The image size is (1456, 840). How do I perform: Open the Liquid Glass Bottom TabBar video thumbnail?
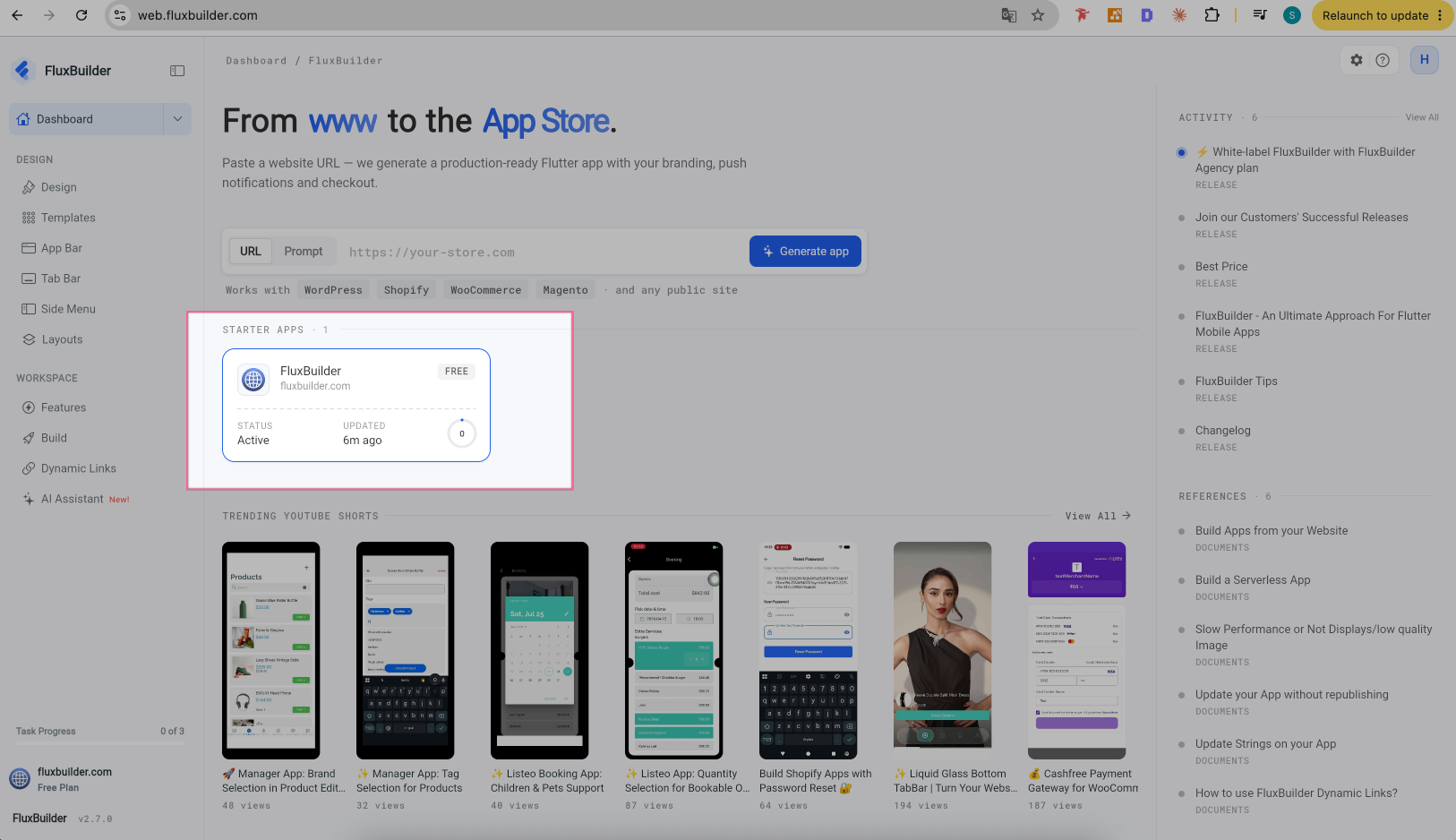coord(943,649)
